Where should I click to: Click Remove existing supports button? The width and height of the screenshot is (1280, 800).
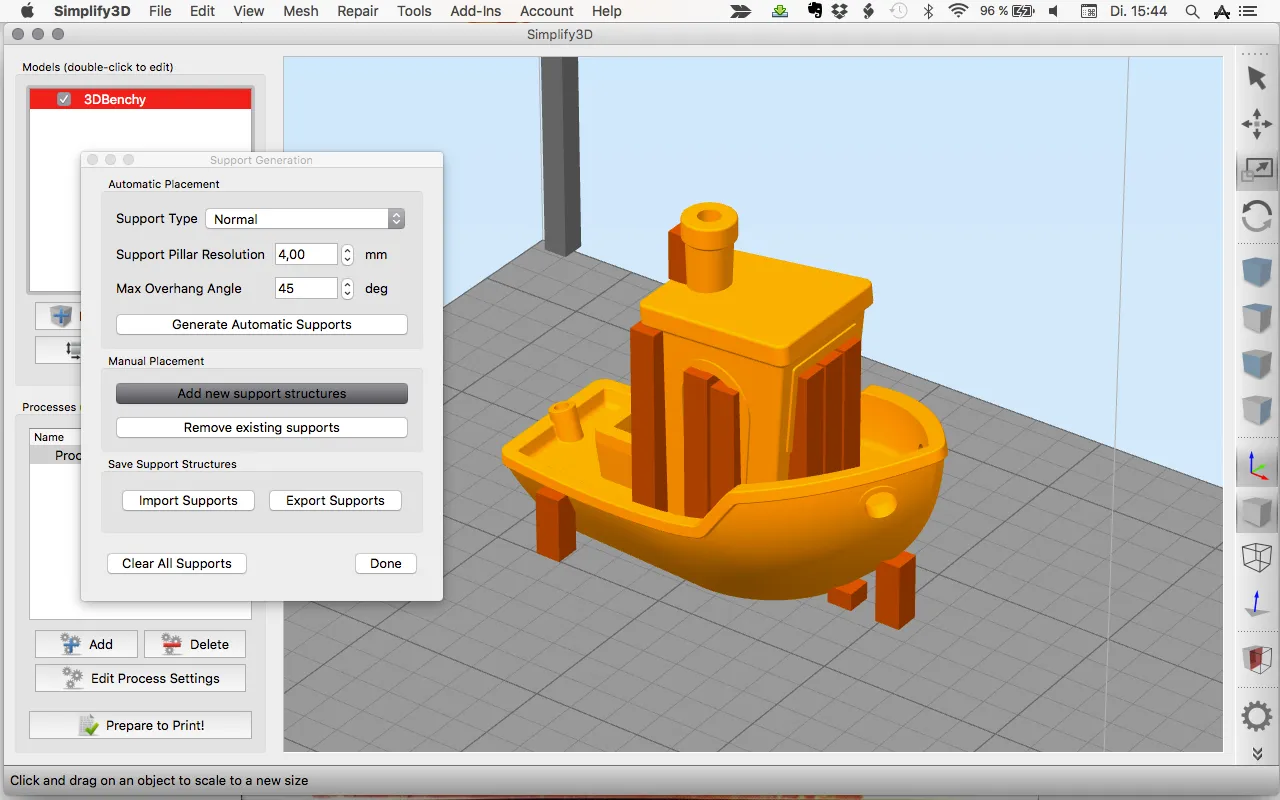click(x=262, y=427)
